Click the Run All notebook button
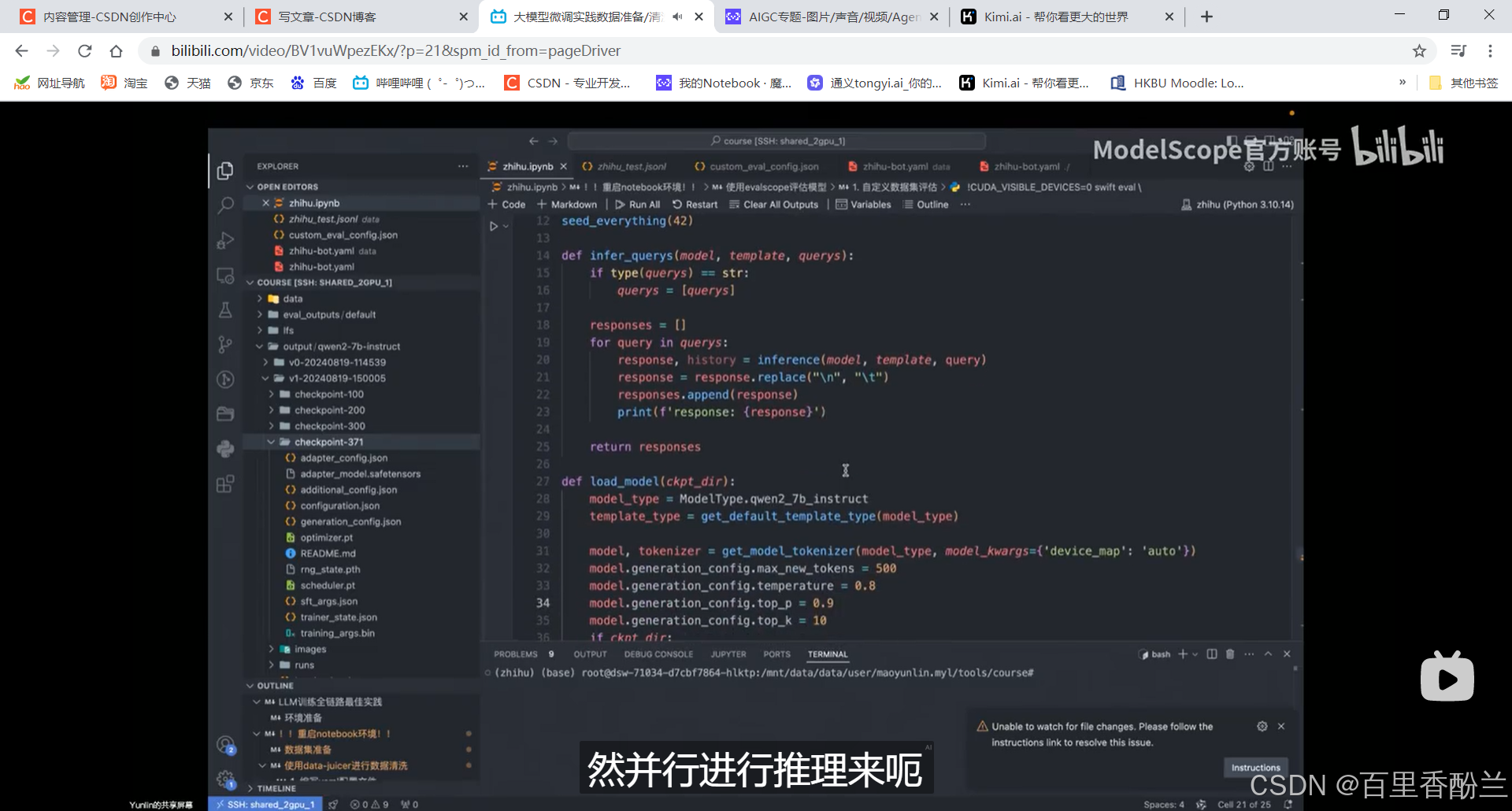The width and height of the screenshot is (1512, 811). point(638,205)
